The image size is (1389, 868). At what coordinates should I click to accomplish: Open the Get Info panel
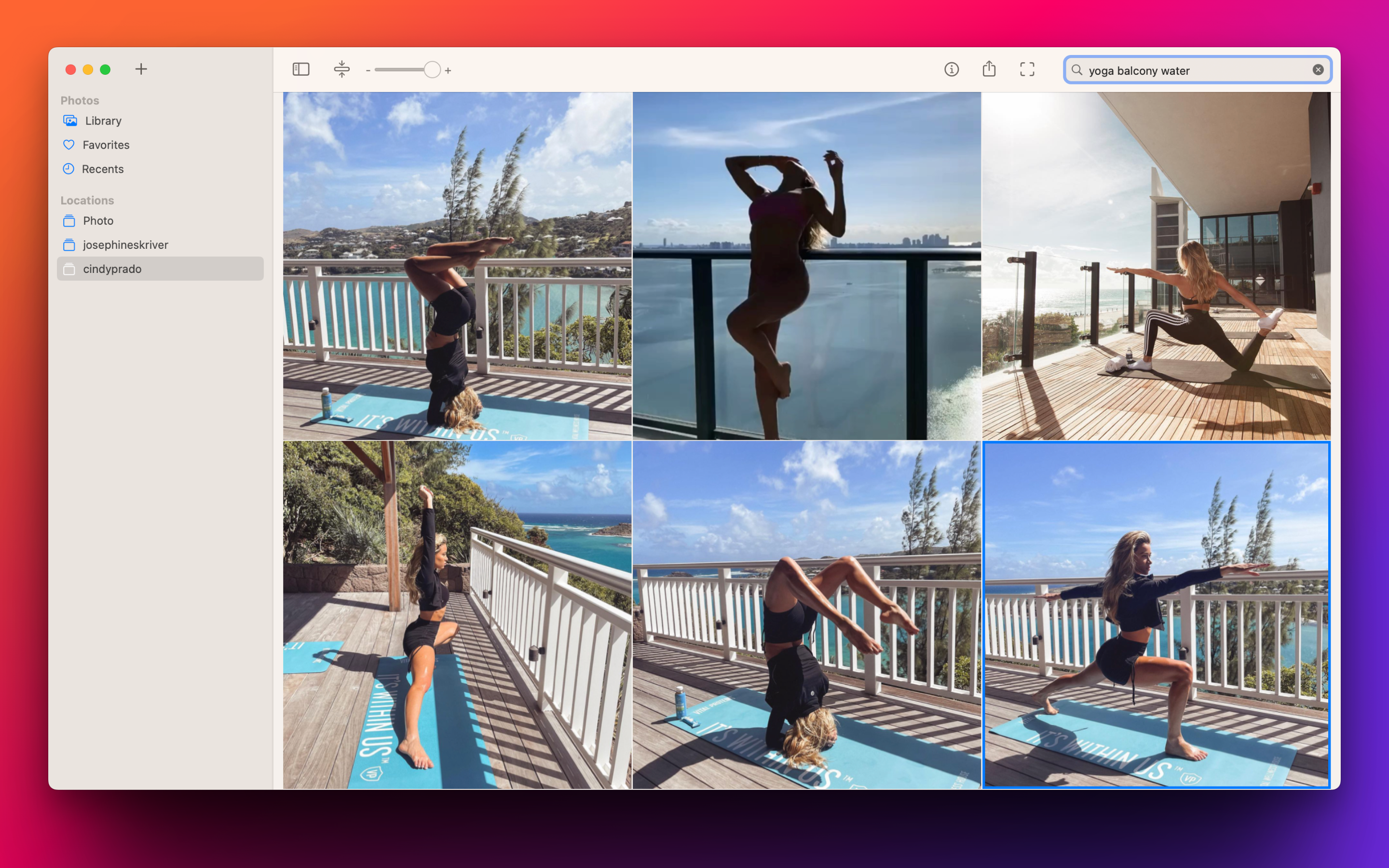(952, 69)
